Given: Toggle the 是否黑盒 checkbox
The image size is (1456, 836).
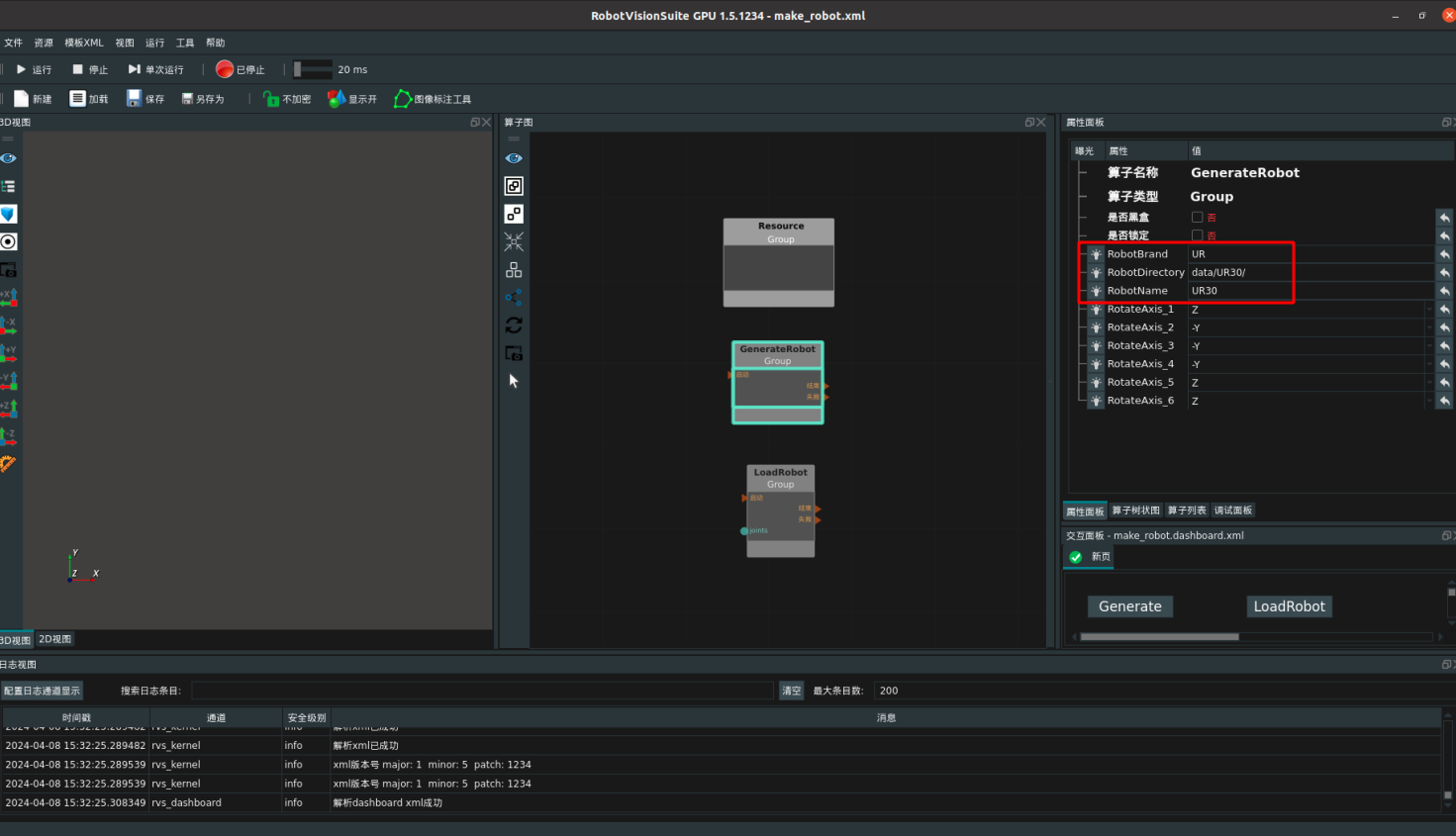Looking at the screenshot, I should pos(1197,217).
